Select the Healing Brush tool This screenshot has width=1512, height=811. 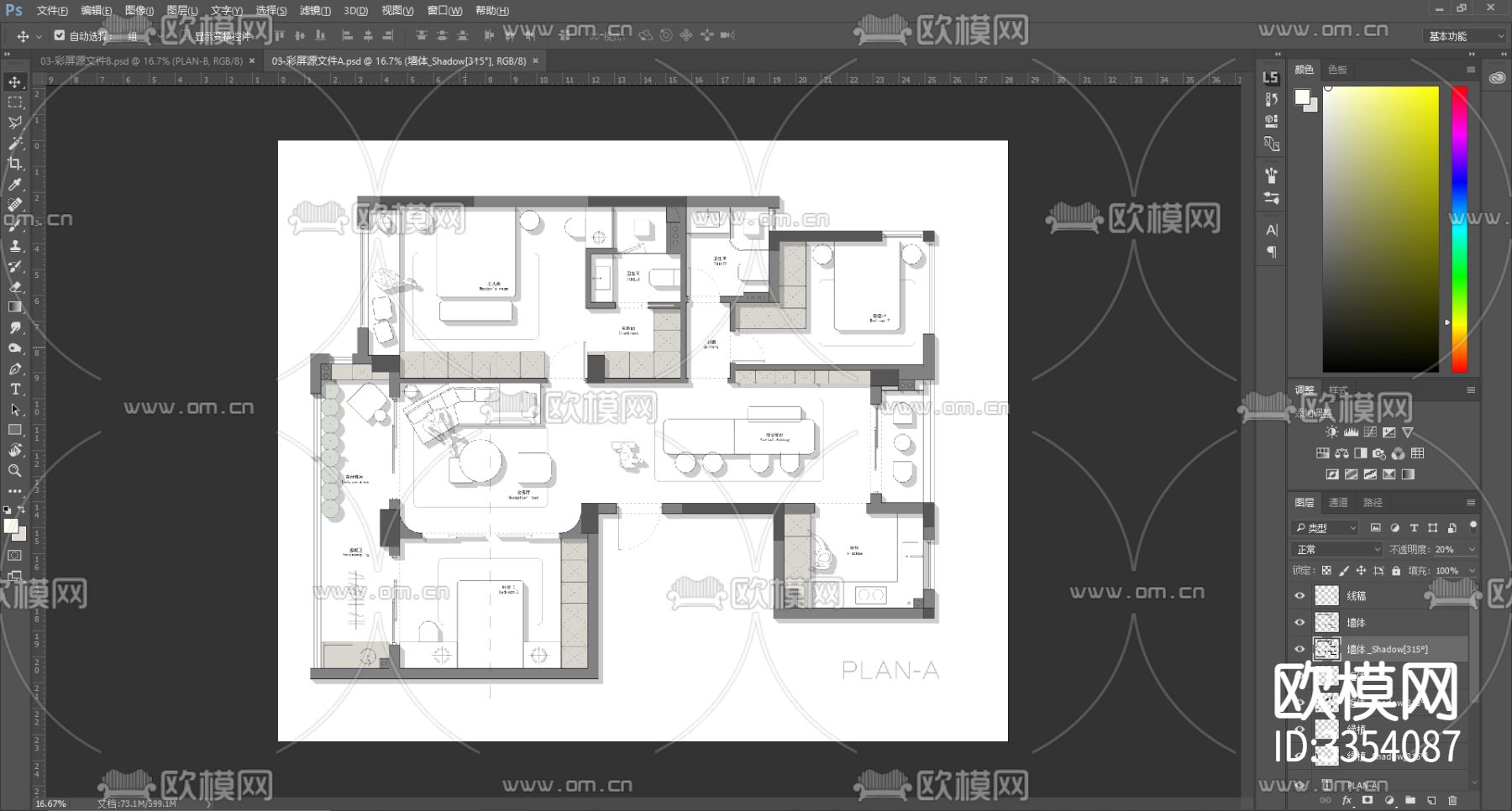tap(15, 205)
